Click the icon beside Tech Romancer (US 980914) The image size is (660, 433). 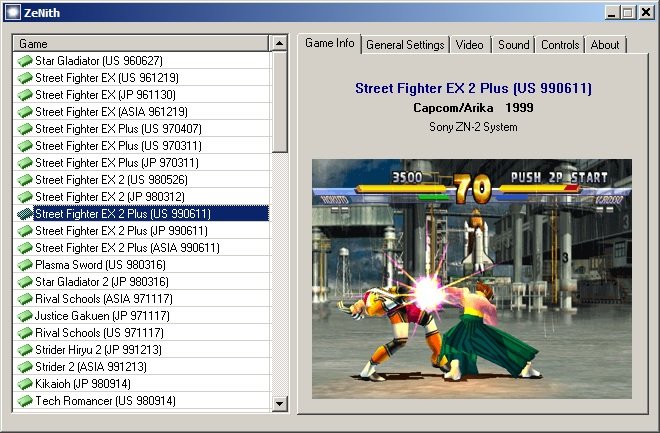[x=25, y=401]
